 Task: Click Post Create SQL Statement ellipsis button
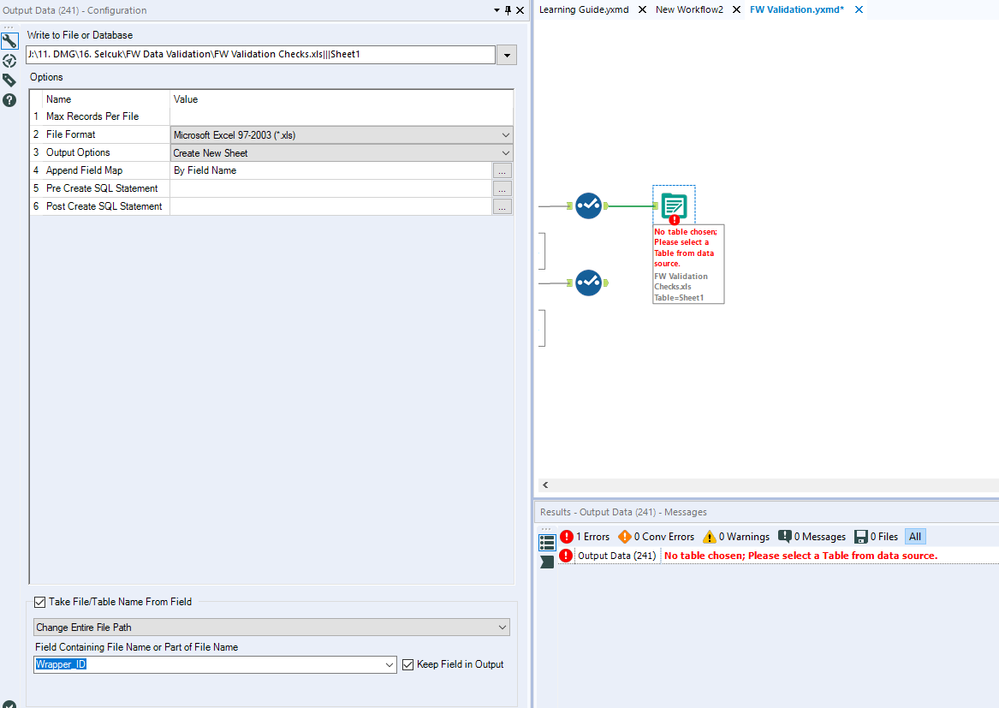coord(502,206)
